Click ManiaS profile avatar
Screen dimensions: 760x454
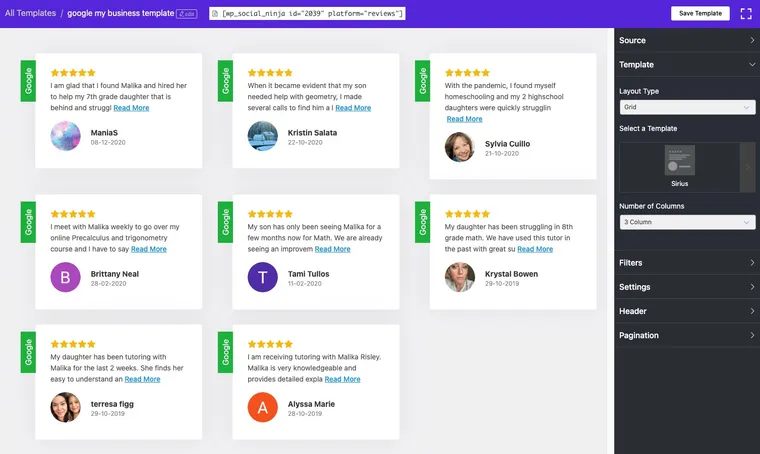65,136
